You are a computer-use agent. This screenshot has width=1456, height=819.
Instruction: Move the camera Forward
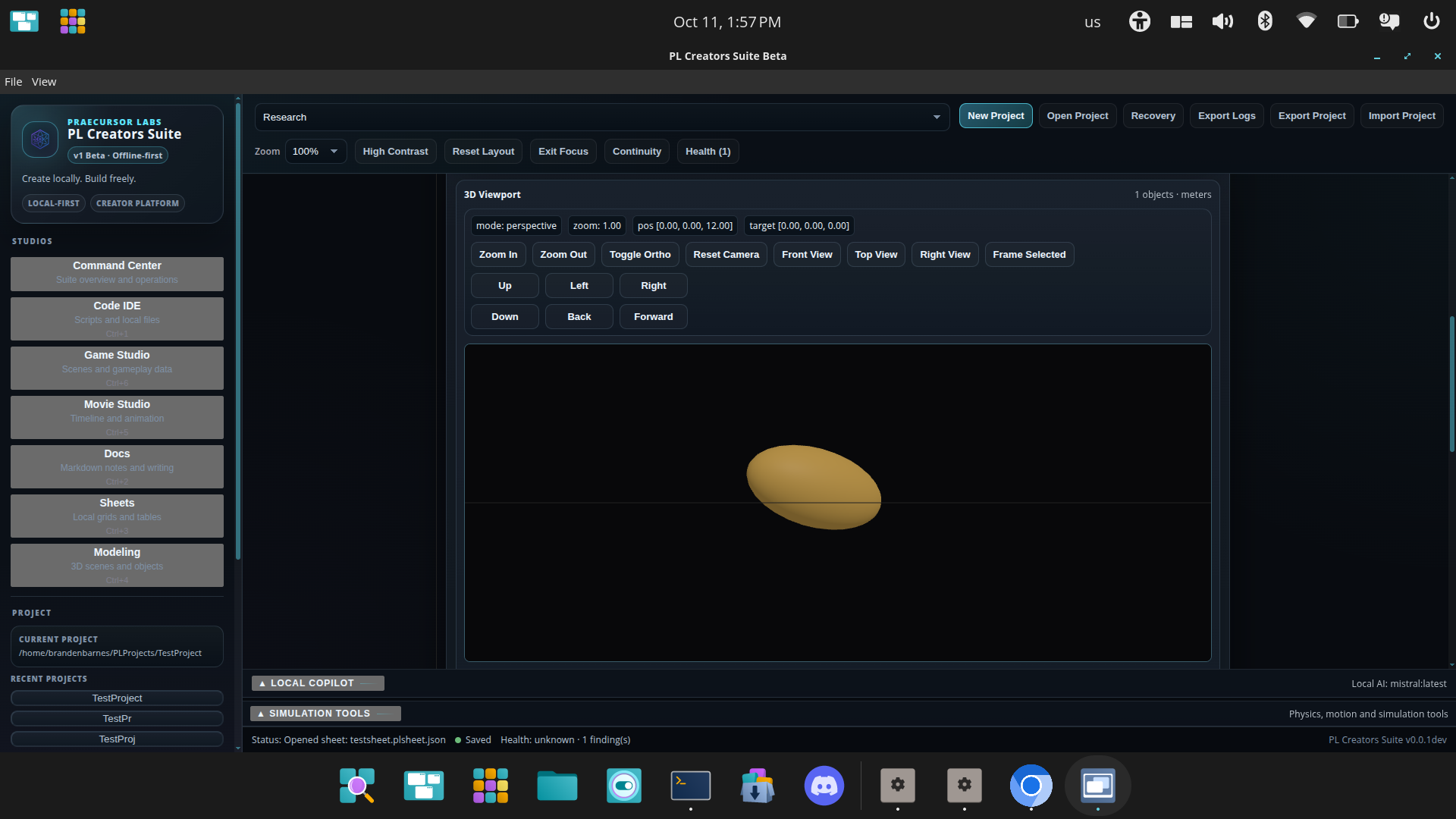pos(653,317)
